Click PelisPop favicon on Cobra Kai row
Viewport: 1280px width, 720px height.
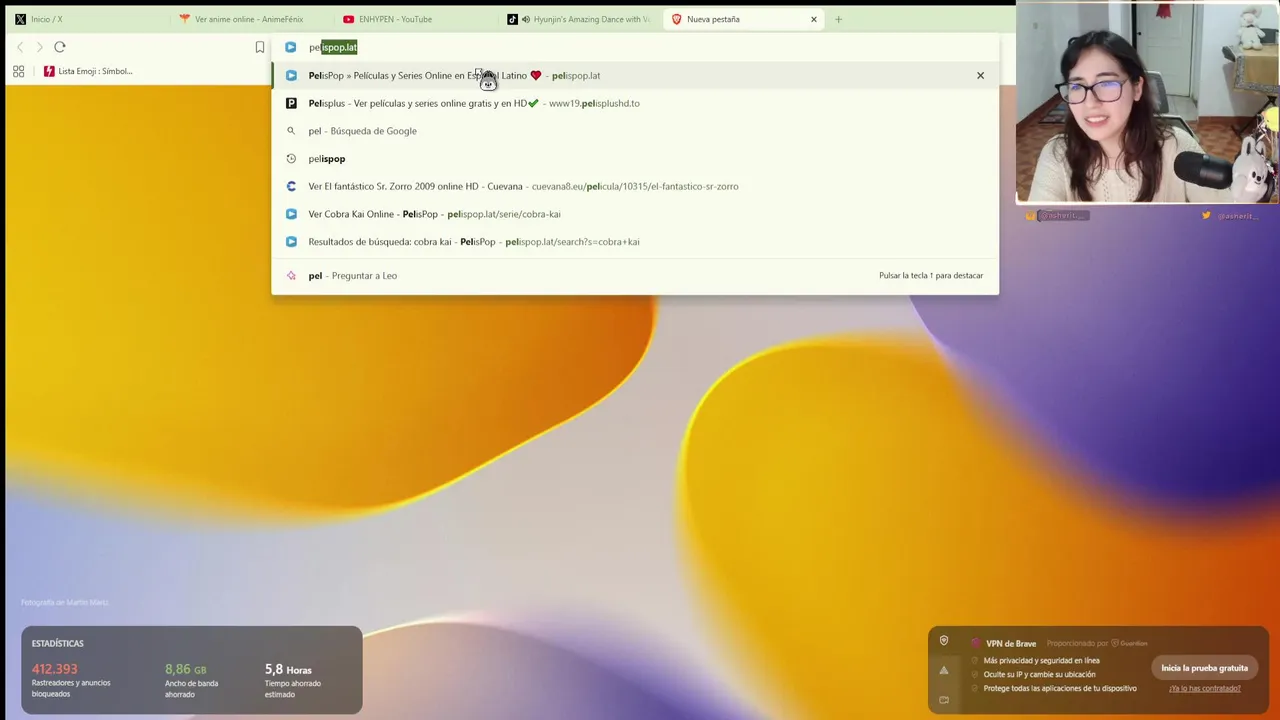point(291,214)
